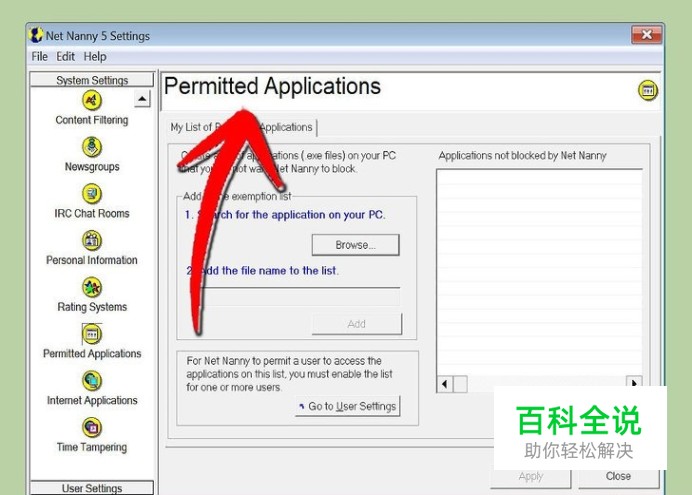
Task: Click the yellow icon in Permitted Applications header
Action: tap(648, 90)
